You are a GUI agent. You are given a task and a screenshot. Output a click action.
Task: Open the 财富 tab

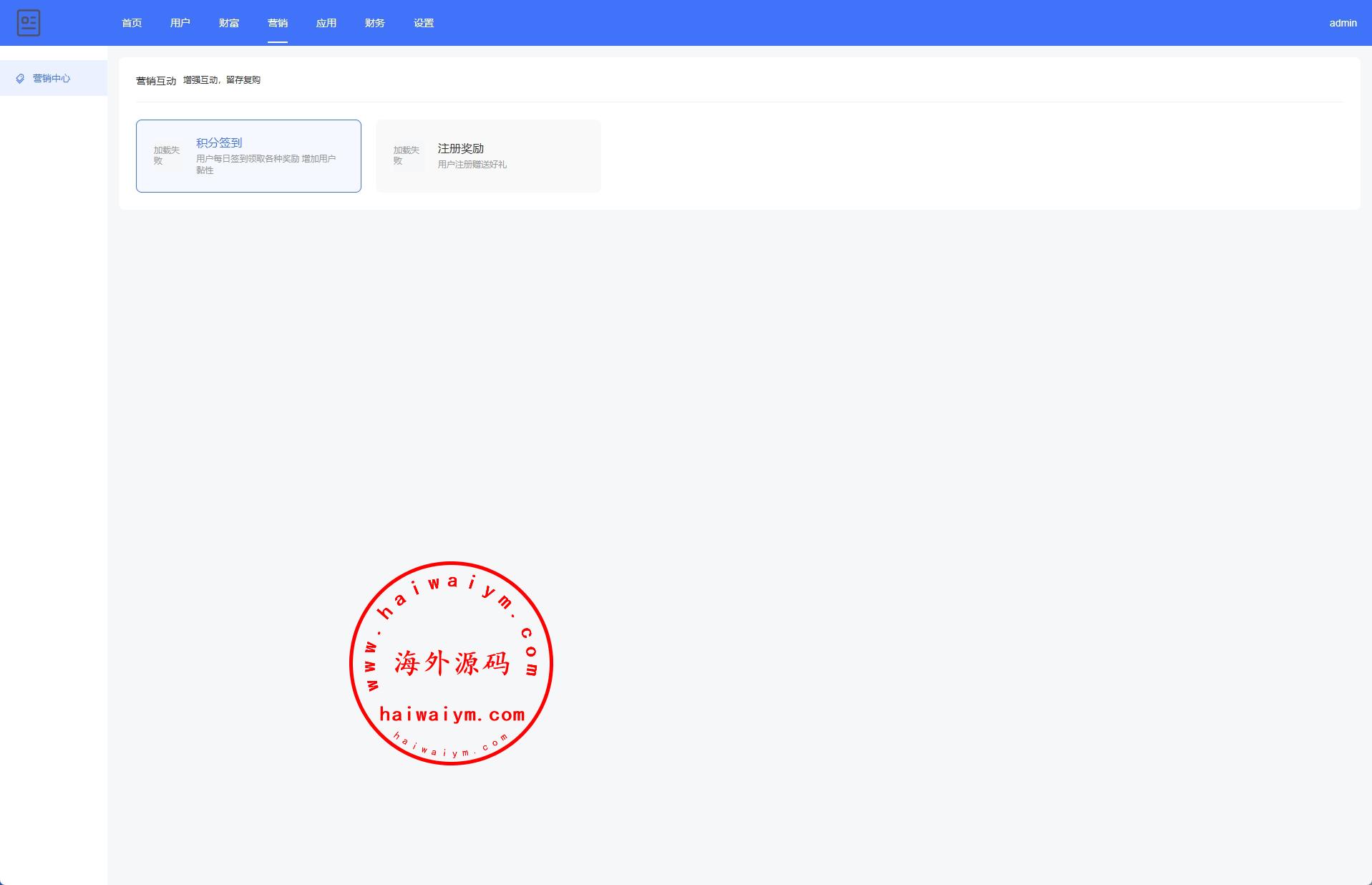tap(229, 23)
